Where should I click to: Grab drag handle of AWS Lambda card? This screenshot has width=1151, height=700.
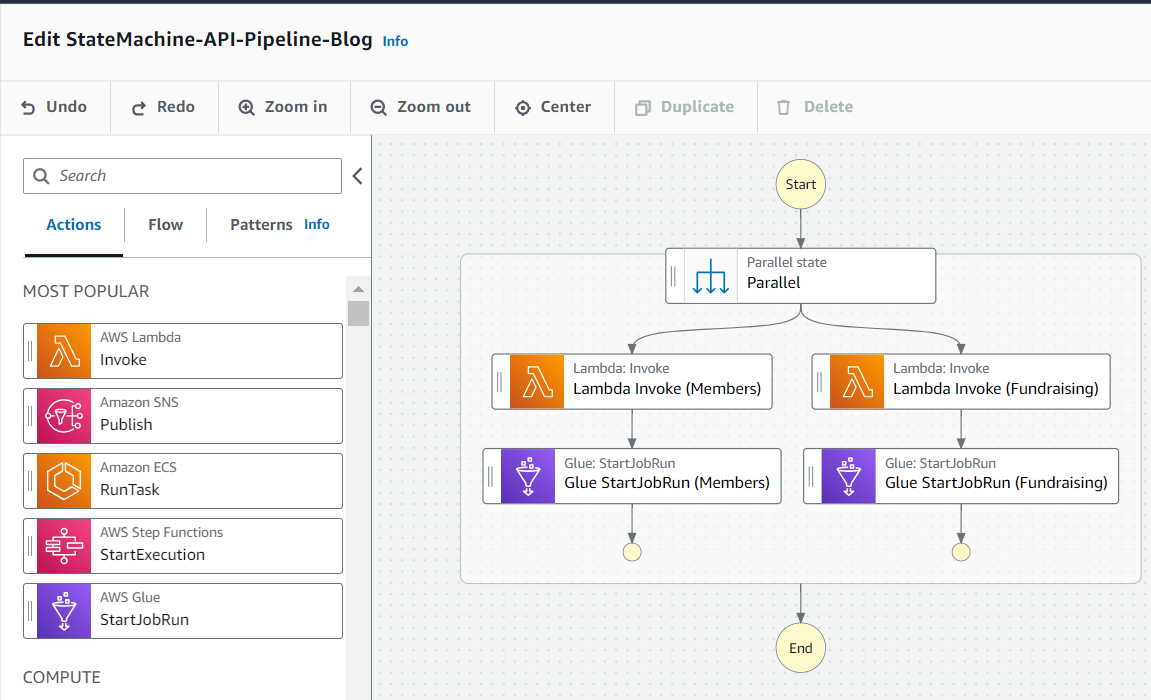point(30,351)
